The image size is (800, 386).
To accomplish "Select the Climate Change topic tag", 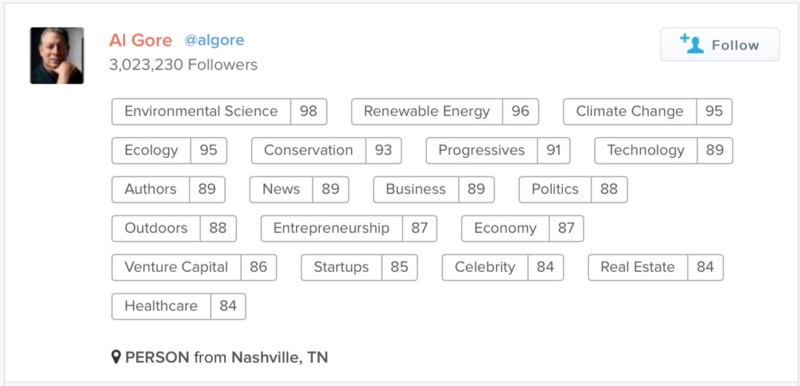I will click(x=647, y=112).
